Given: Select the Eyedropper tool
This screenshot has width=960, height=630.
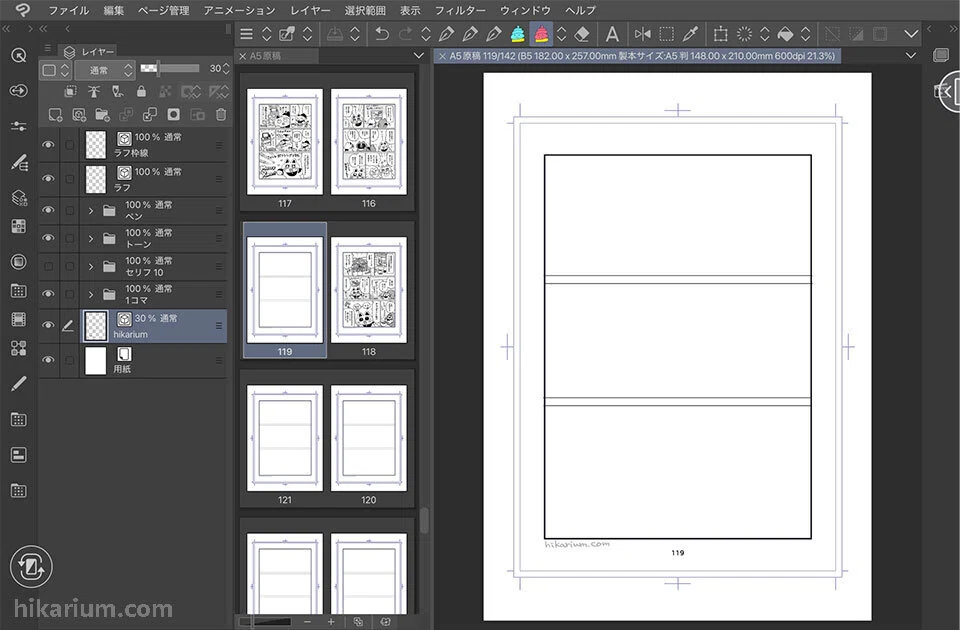Looking at the screenshot, I should tap(691, 34).
